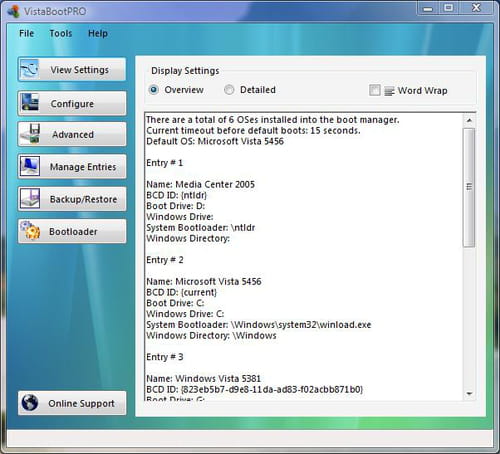This screenshot has height=454, width=500.
Task: Open the Tools menu
Action: (x=61, y=33)
